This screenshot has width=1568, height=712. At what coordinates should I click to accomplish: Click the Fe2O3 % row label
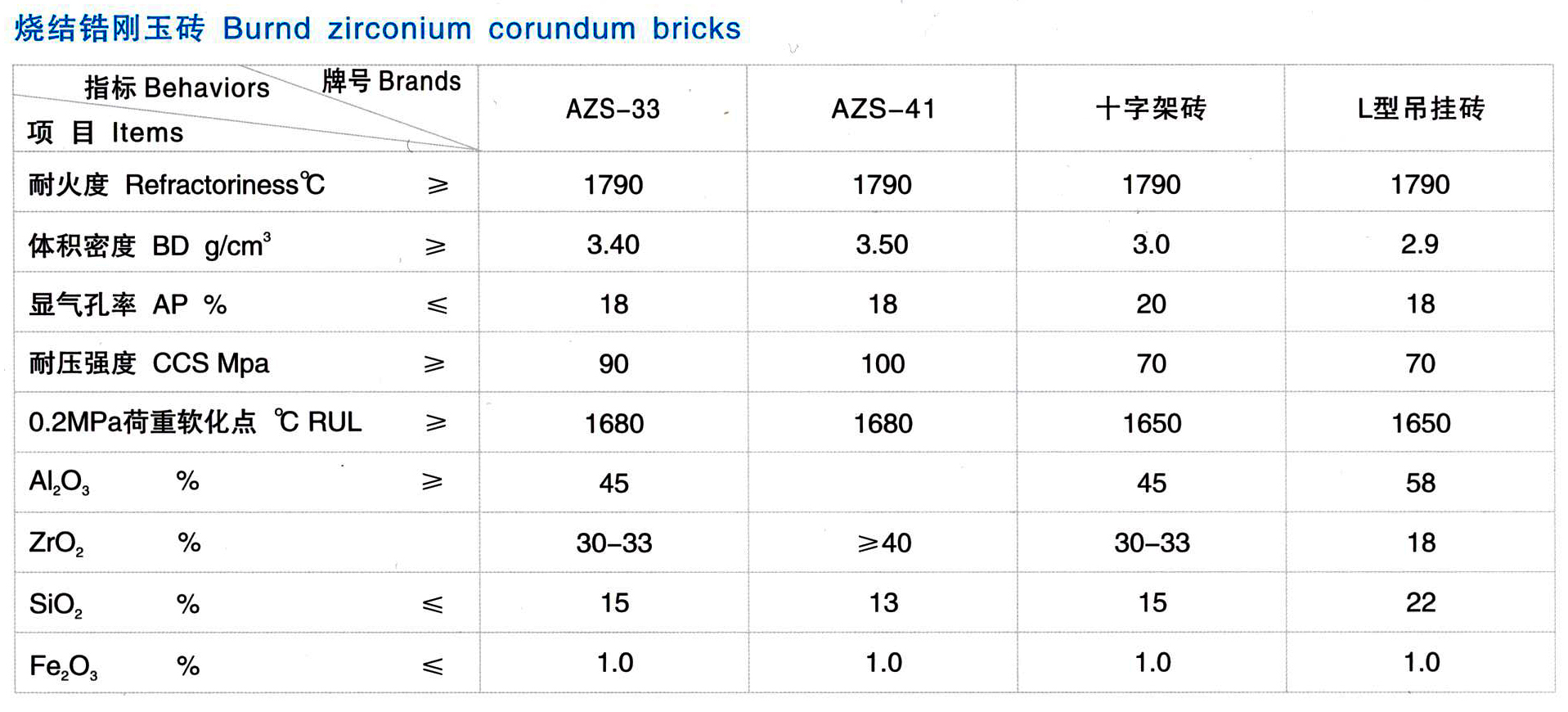pos(115,665)
